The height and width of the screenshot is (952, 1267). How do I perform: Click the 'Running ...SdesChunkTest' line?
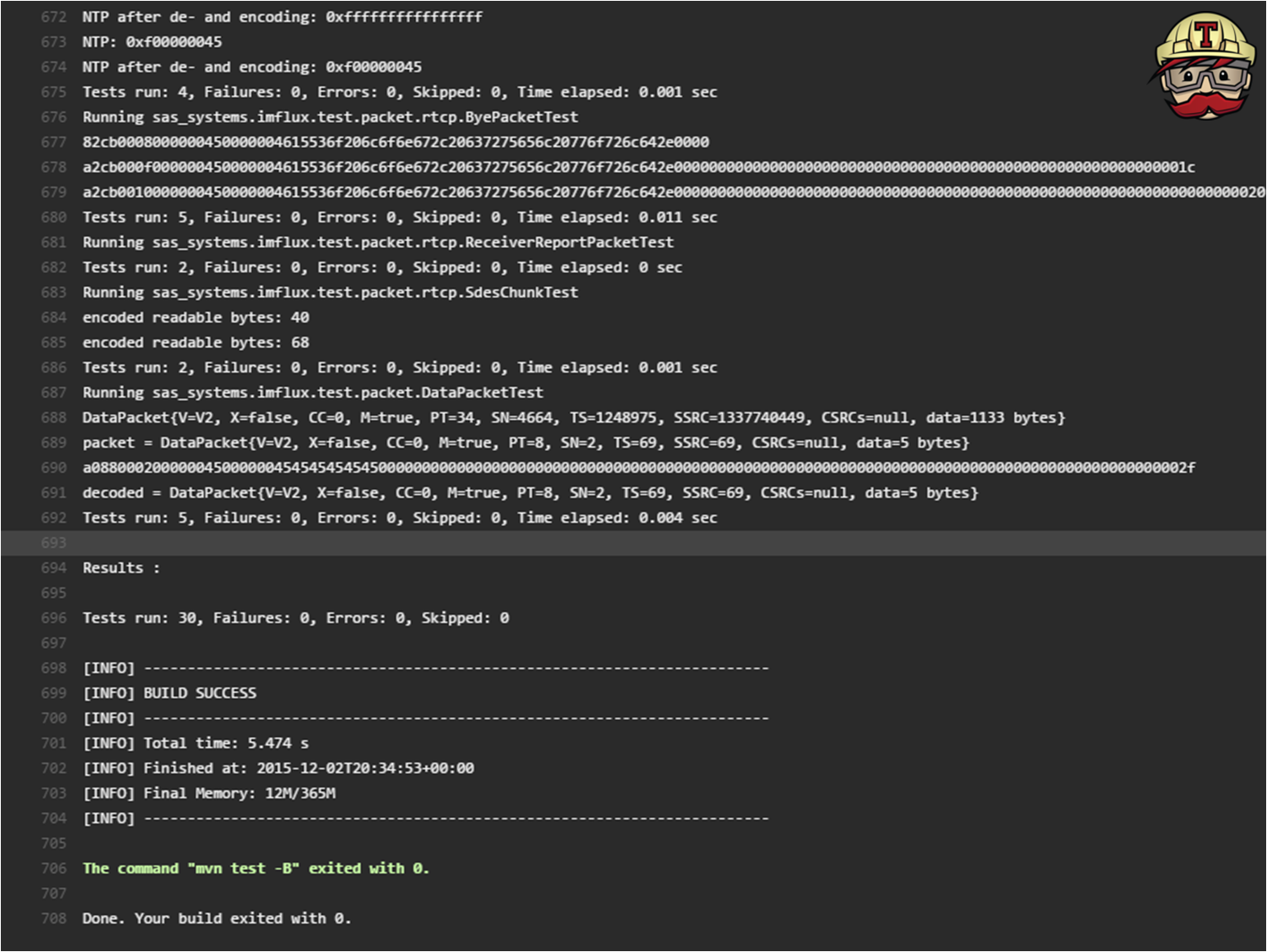330,293
